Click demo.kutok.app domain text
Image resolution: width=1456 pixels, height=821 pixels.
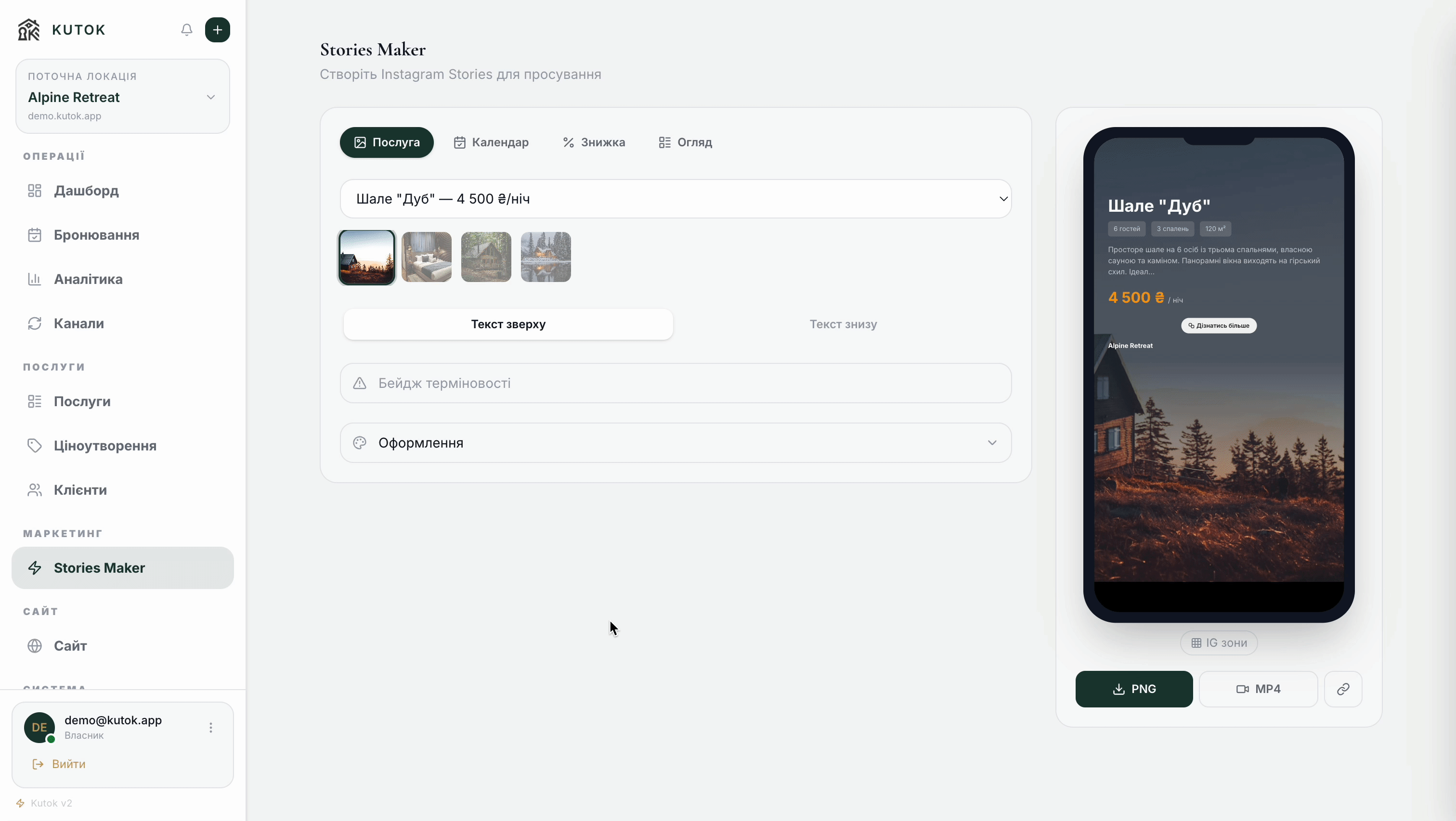tap(65, 116)
